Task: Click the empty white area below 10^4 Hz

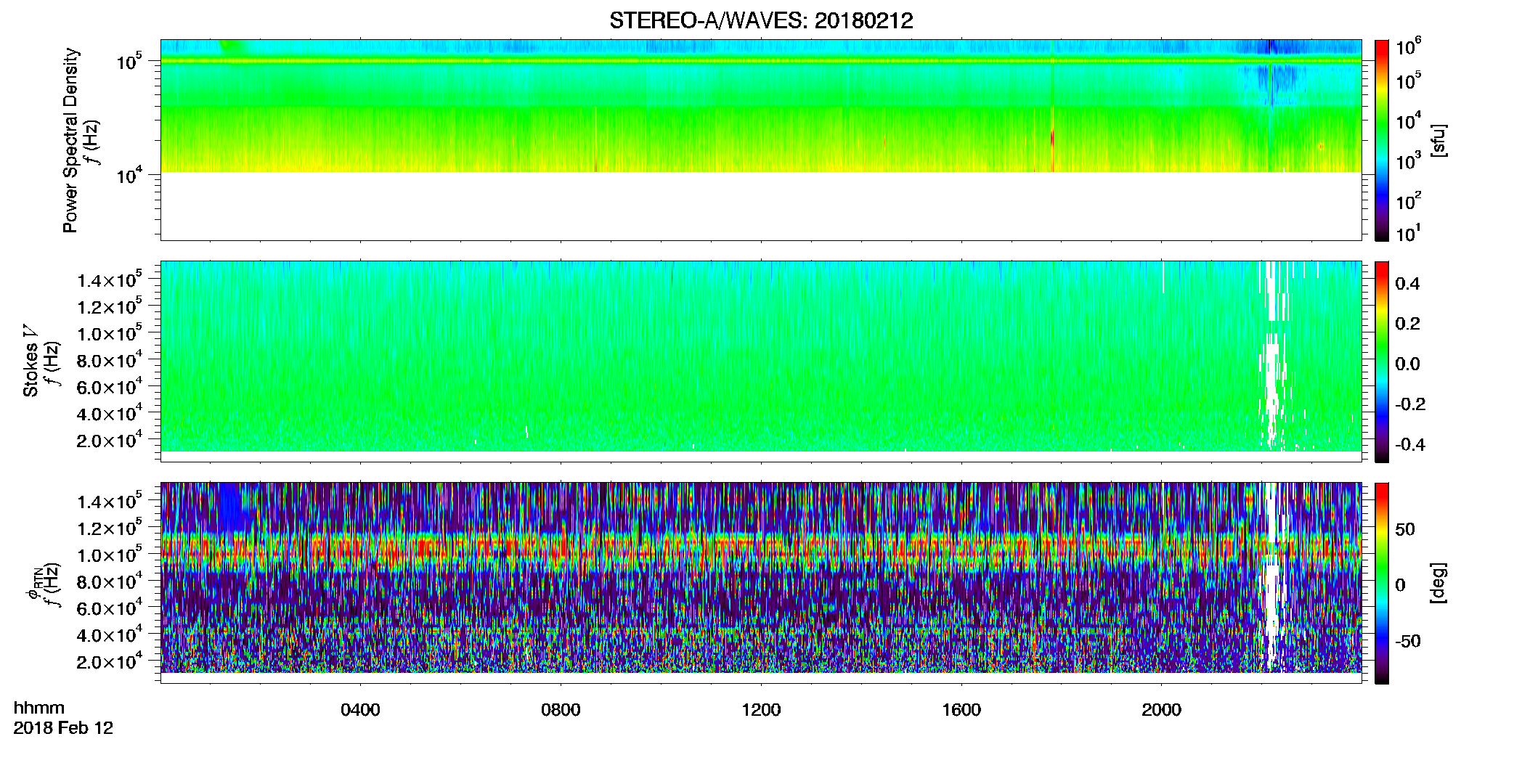Action: point(760,205)
